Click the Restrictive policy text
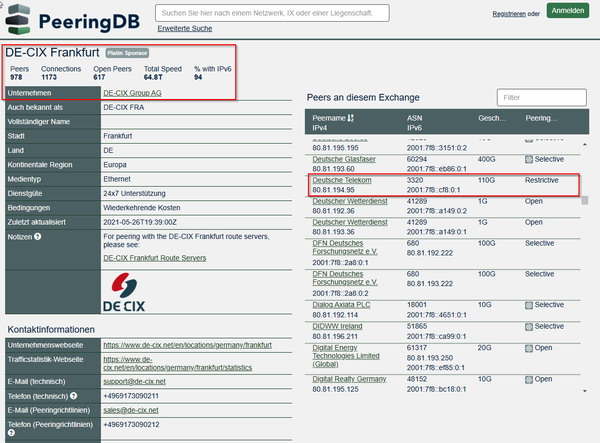Screen dimensions: 600x443 [541, 180]
